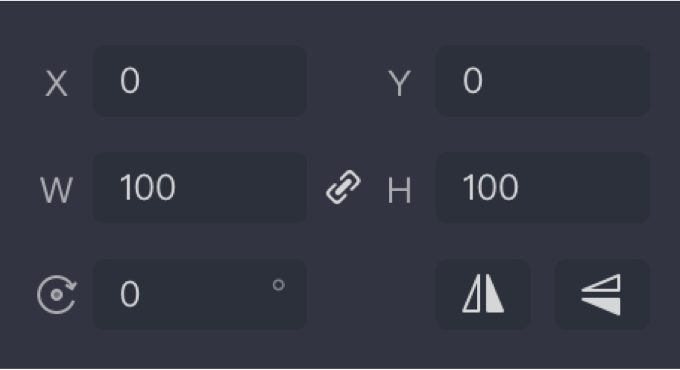The image size is (680, 370).
Task: Focus the Y position input field
Action: point(543,81)
